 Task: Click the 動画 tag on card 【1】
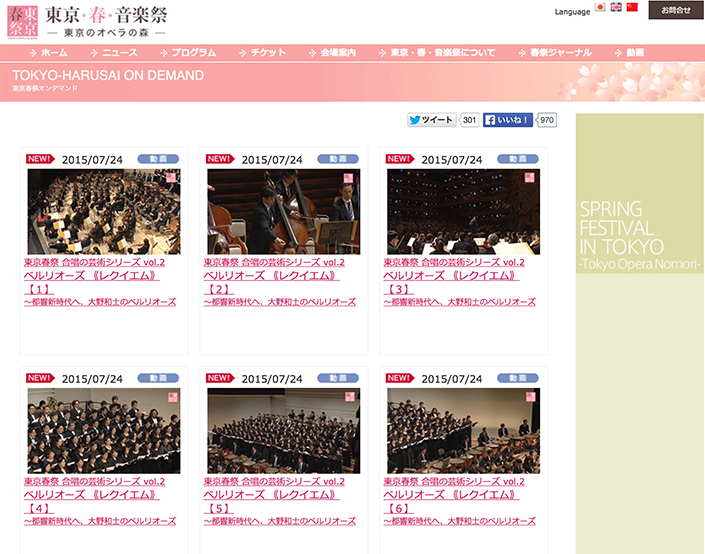coord(158,159)
